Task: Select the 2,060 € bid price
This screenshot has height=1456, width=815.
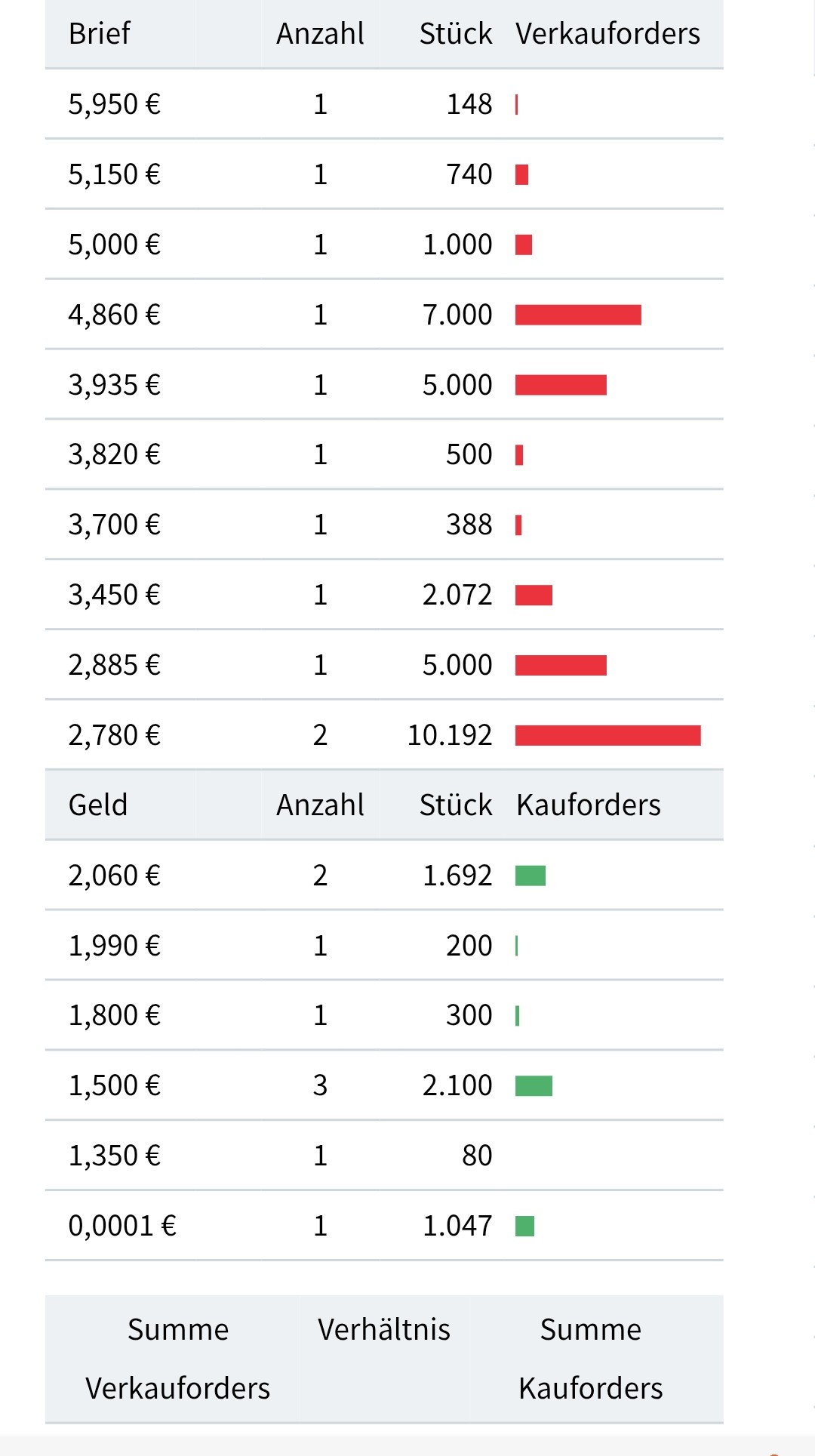Action: tap(115, 876)
